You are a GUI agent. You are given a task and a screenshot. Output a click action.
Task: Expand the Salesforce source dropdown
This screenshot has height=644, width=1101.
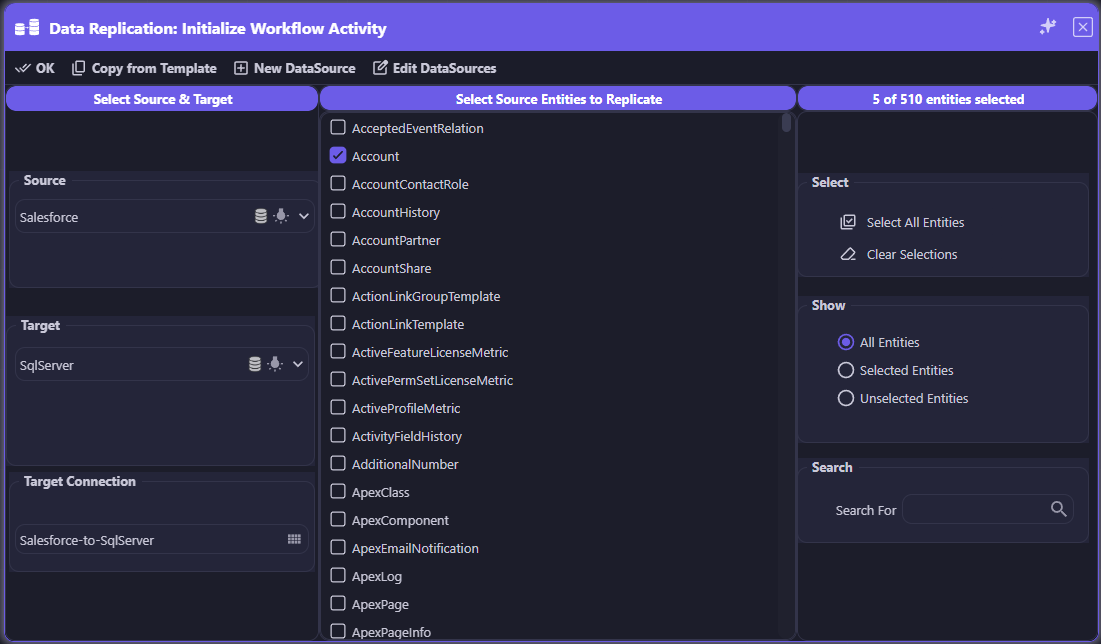click(304, 216)
